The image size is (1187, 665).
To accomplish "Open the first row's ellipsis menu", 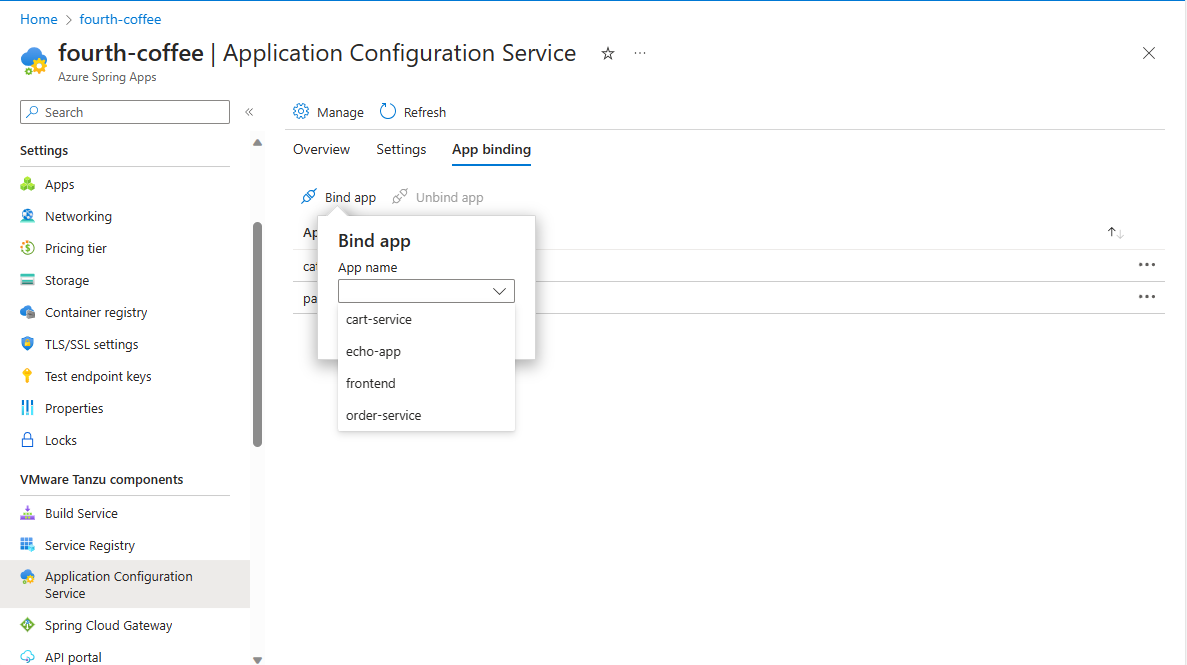I will [1146, 265].
